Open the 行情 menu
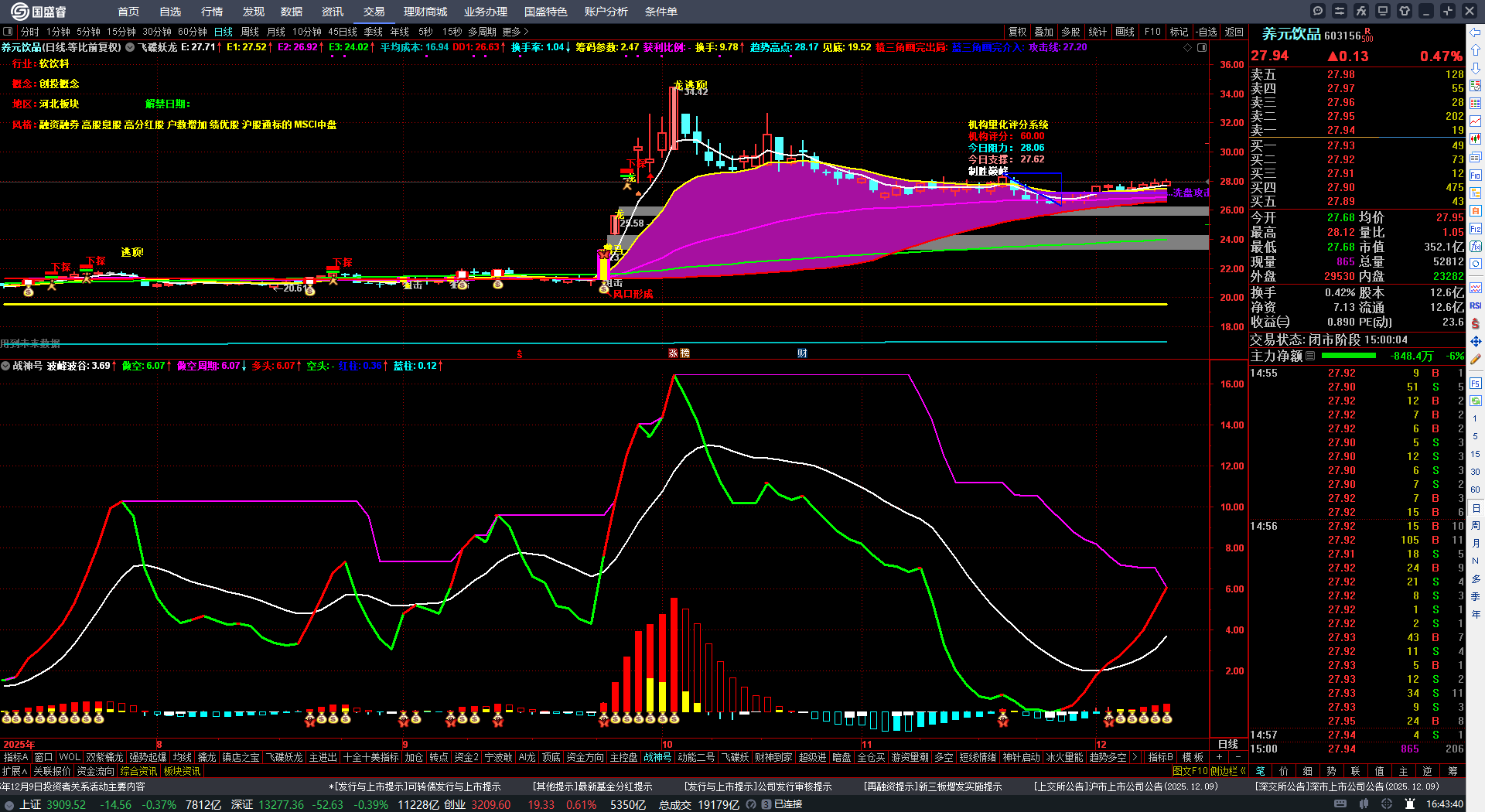 [x=211, y=12]
